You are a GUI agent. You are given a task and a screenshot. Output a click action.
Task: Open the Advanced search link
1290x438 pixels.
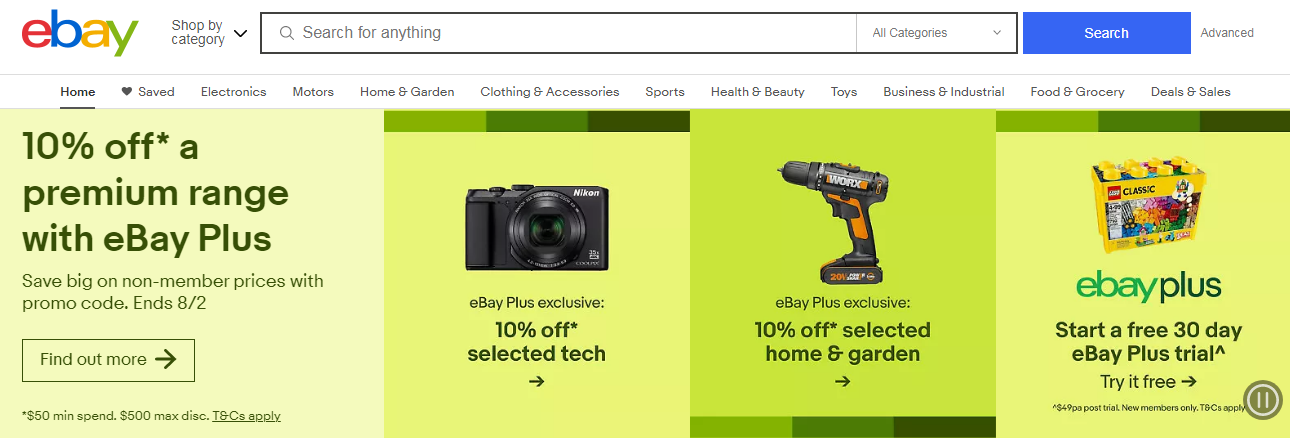(x=1227, y=33)
